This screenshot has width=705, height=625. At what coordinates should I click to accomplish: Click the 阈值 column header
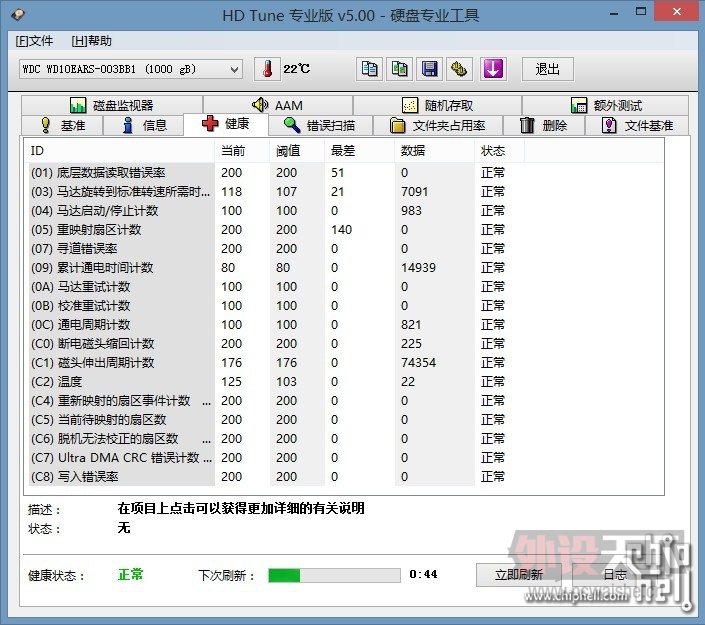(297, 151)
